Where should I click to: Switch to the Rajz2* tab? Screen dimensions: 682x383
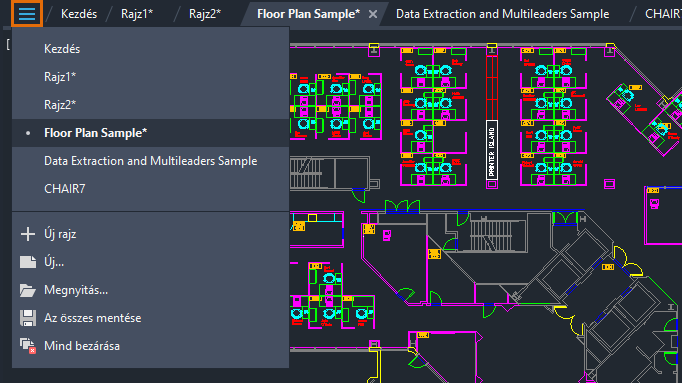click(x=205, y=14)
